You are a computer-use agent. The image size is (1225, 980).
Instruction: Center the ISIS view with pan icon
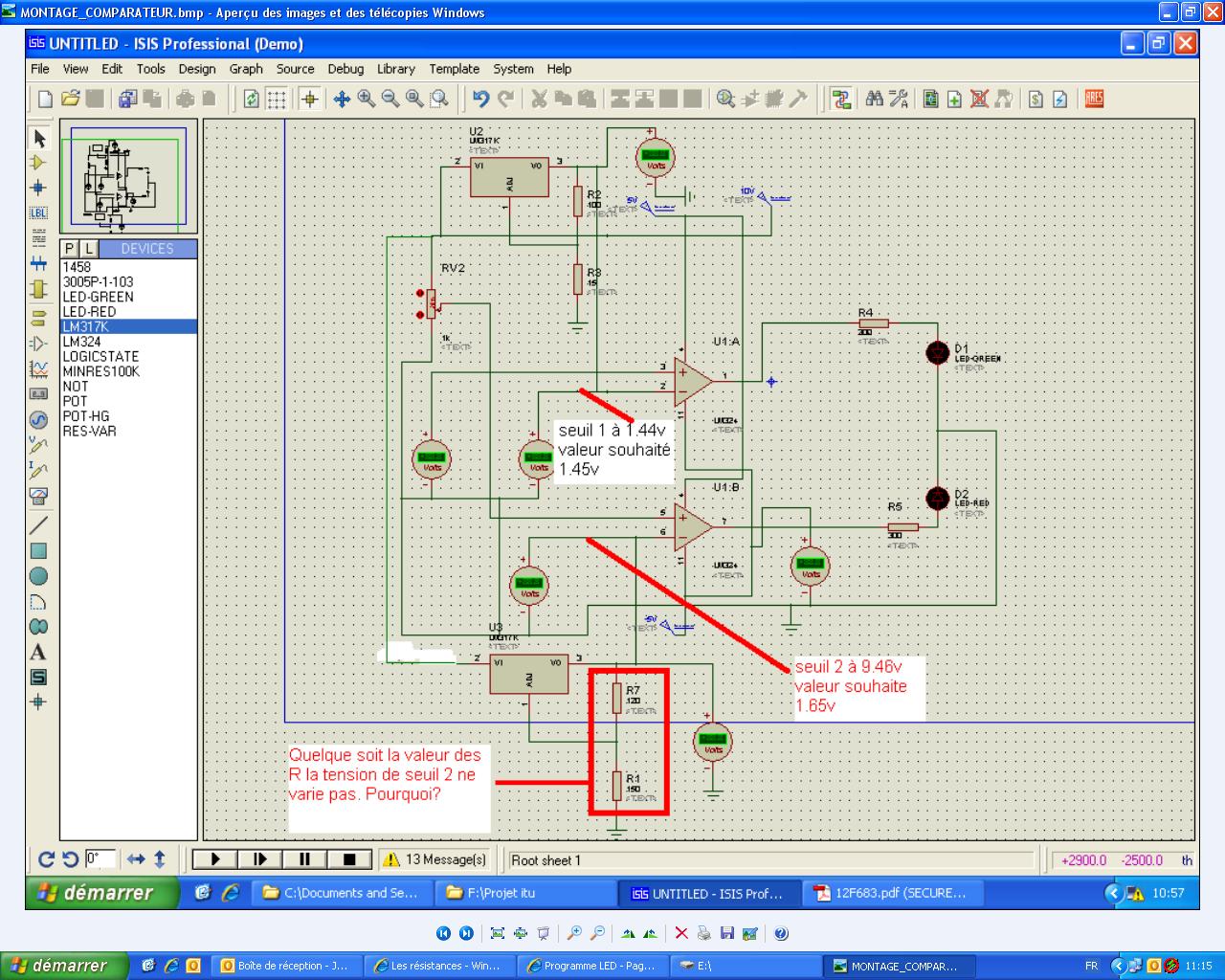click(342, 99)
